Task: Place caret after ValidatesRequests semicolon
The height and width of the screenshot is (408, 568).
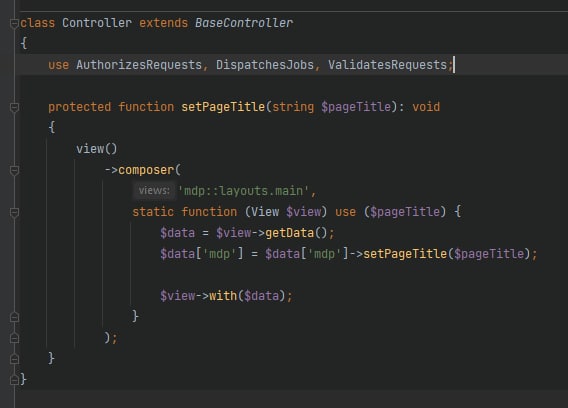Action: pos(454,65)
